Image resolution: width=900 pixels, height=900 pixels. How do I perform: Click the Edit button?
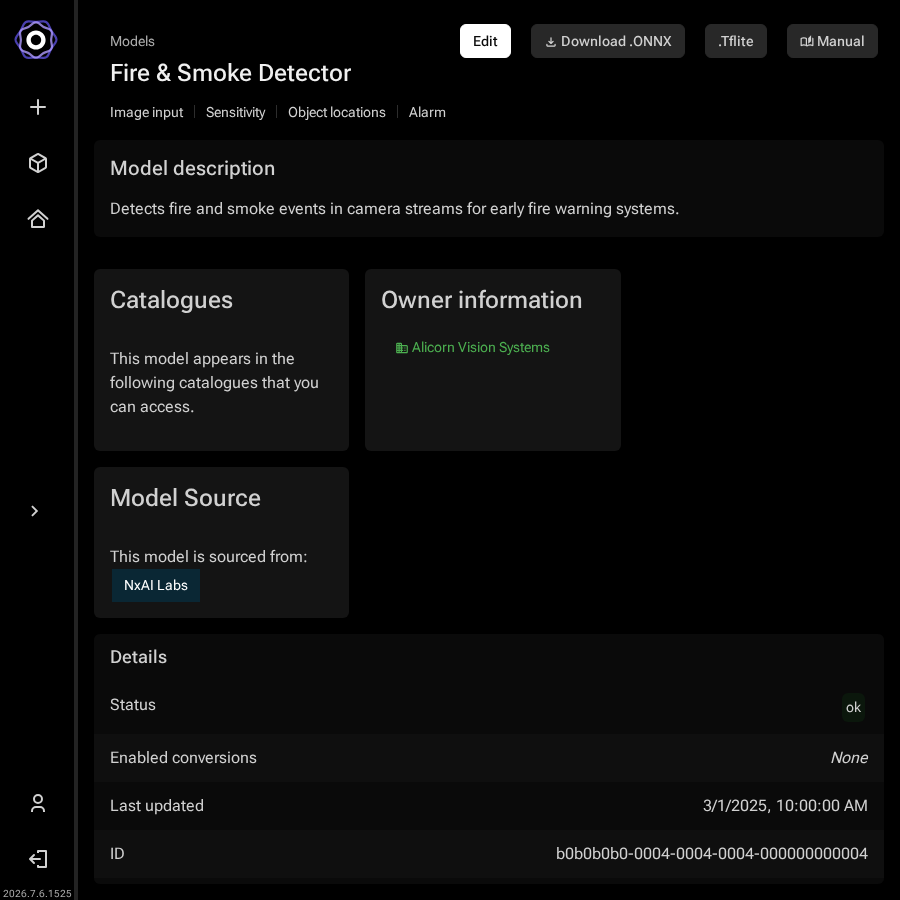[x=485, y=41]
